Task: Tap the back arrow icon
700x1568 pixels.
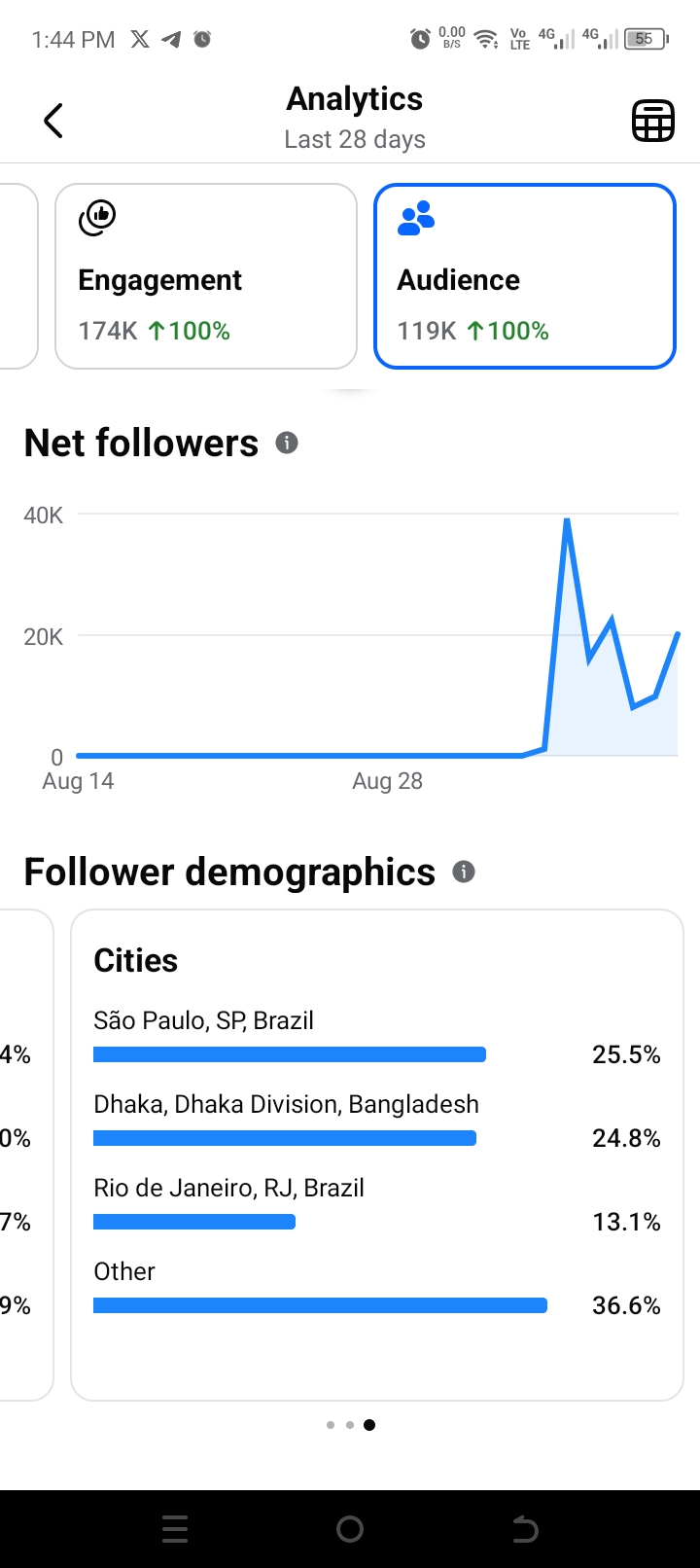Action: pos(53,121)
